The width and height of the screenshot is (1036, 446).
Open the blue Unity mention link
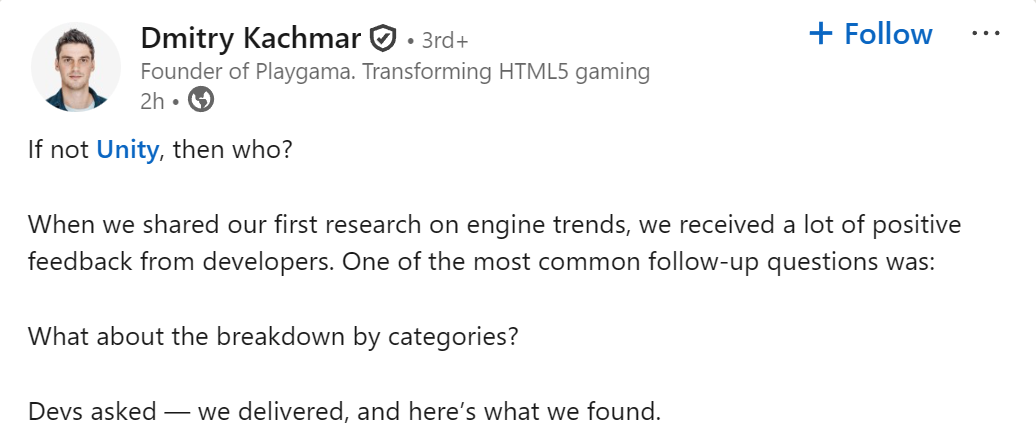point(127,153)
